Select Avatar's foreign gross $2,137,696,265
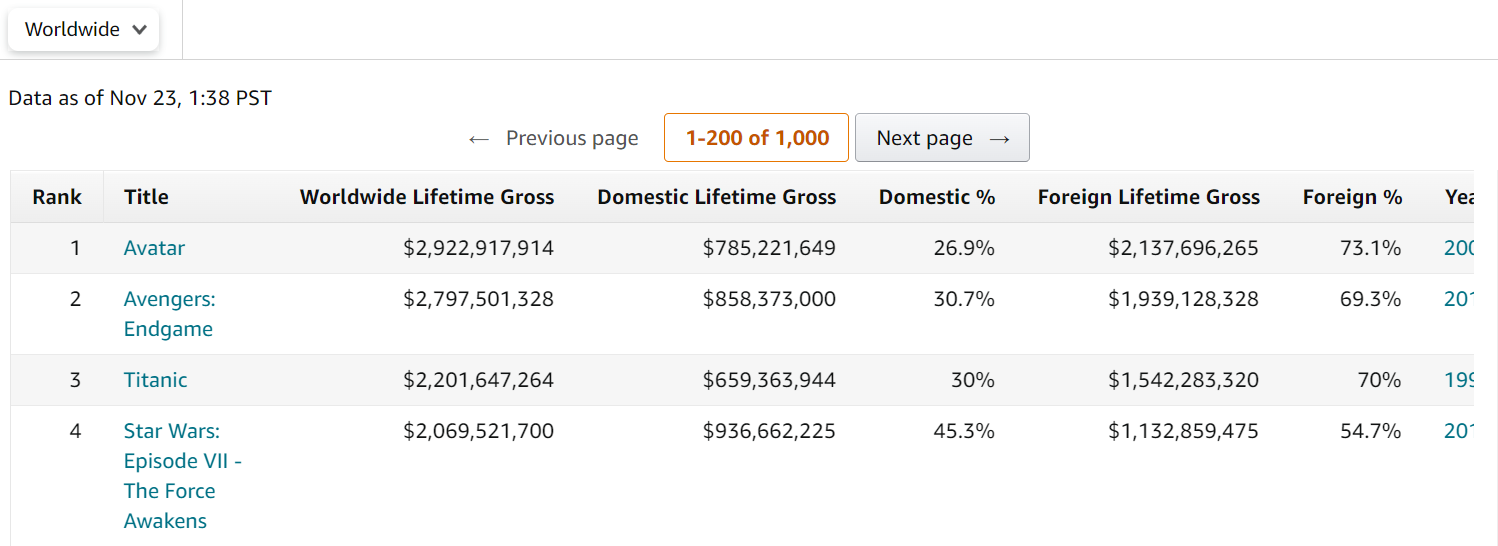Image resolution: width=1498 pixels, height=546 pixels. pyautogui.click(x=1184, y=248)
